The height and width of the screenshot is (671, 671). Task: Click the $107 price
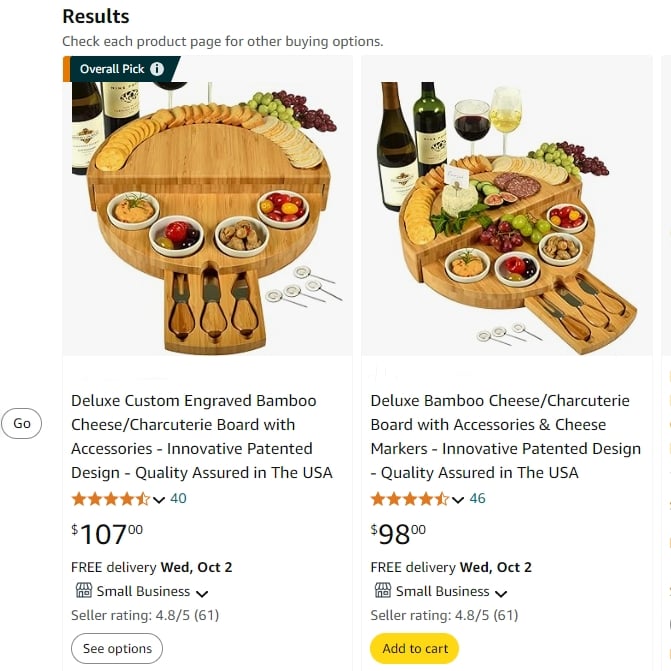[107, 534]
